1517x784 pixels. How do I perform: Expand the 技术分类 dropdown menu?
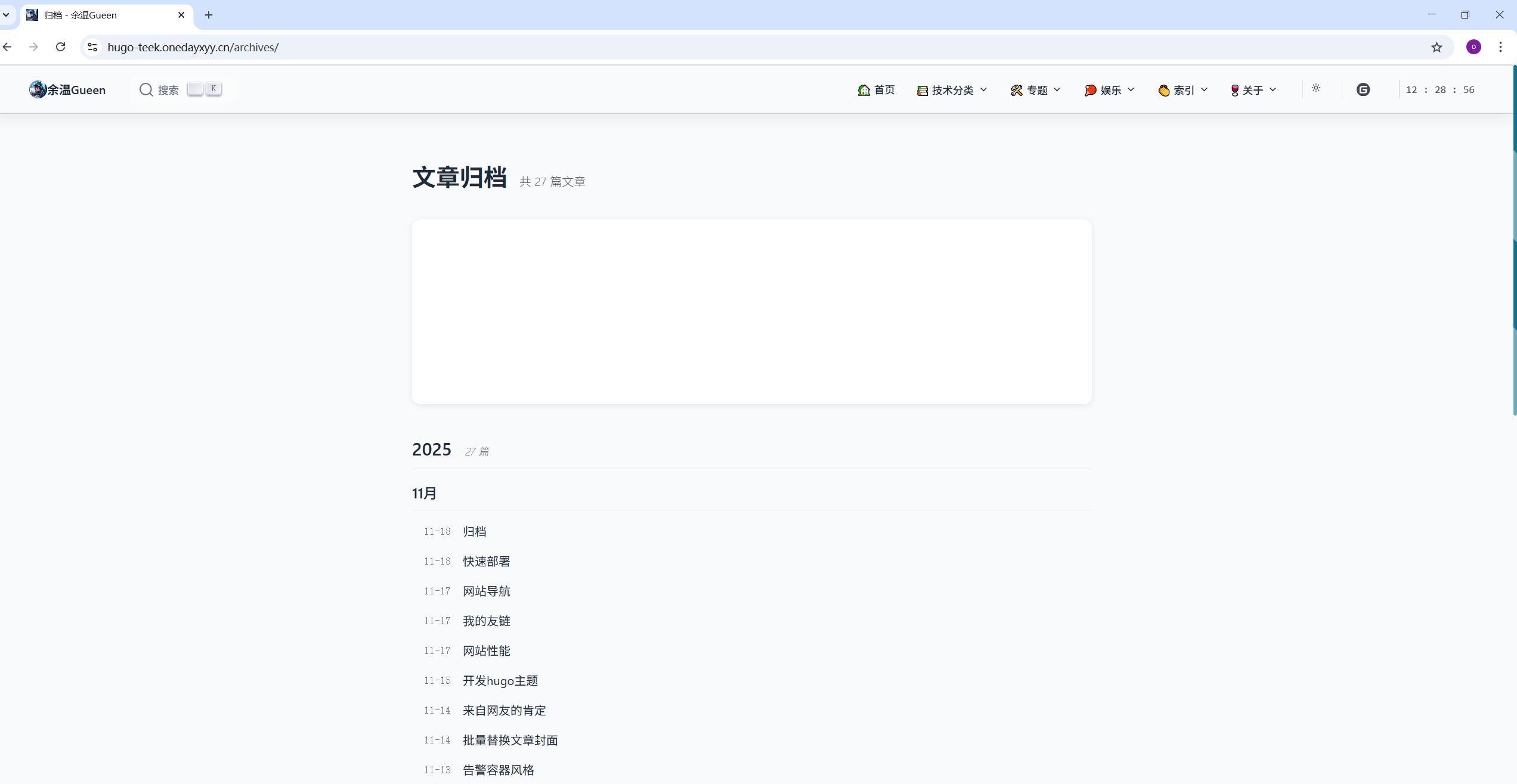[x=952, y=90]
